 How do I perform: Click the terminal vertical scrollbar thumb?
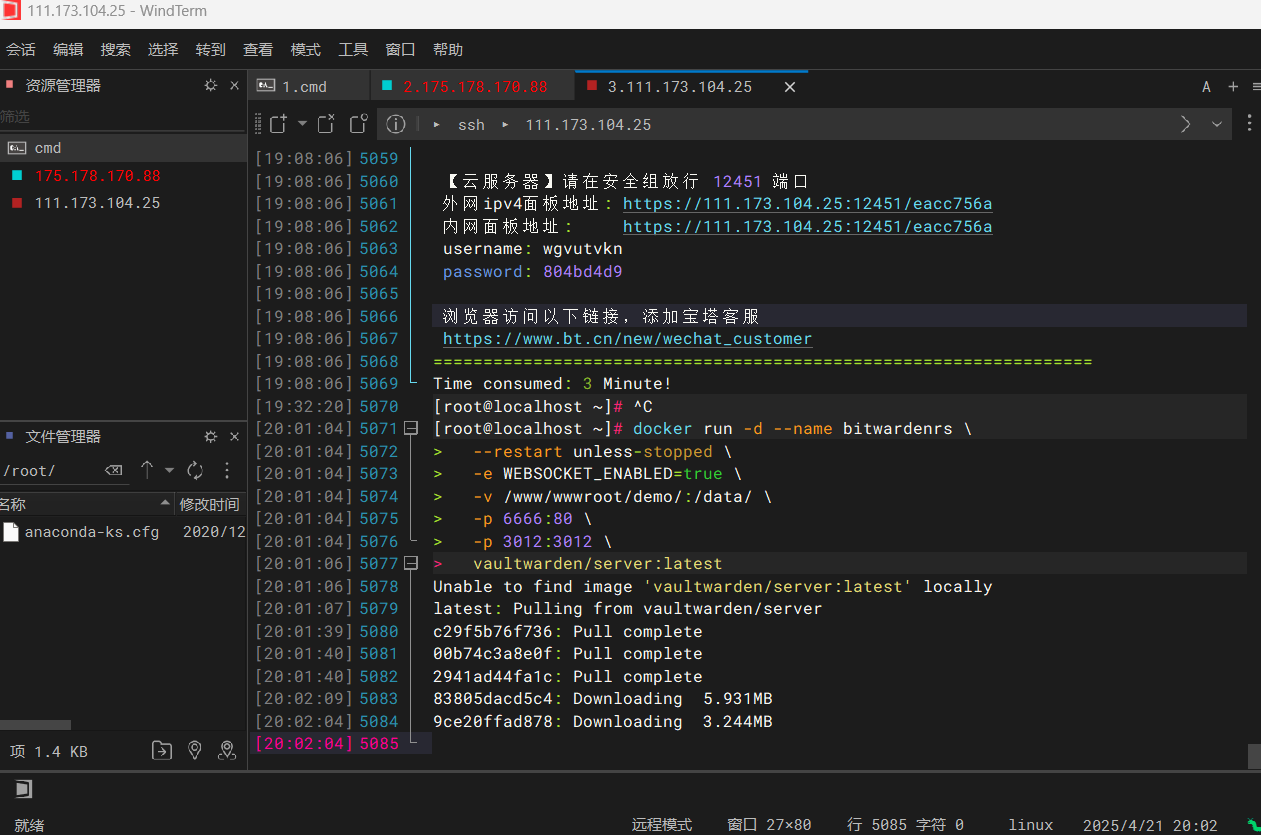pyautogui.click(x=1254, y=757)
